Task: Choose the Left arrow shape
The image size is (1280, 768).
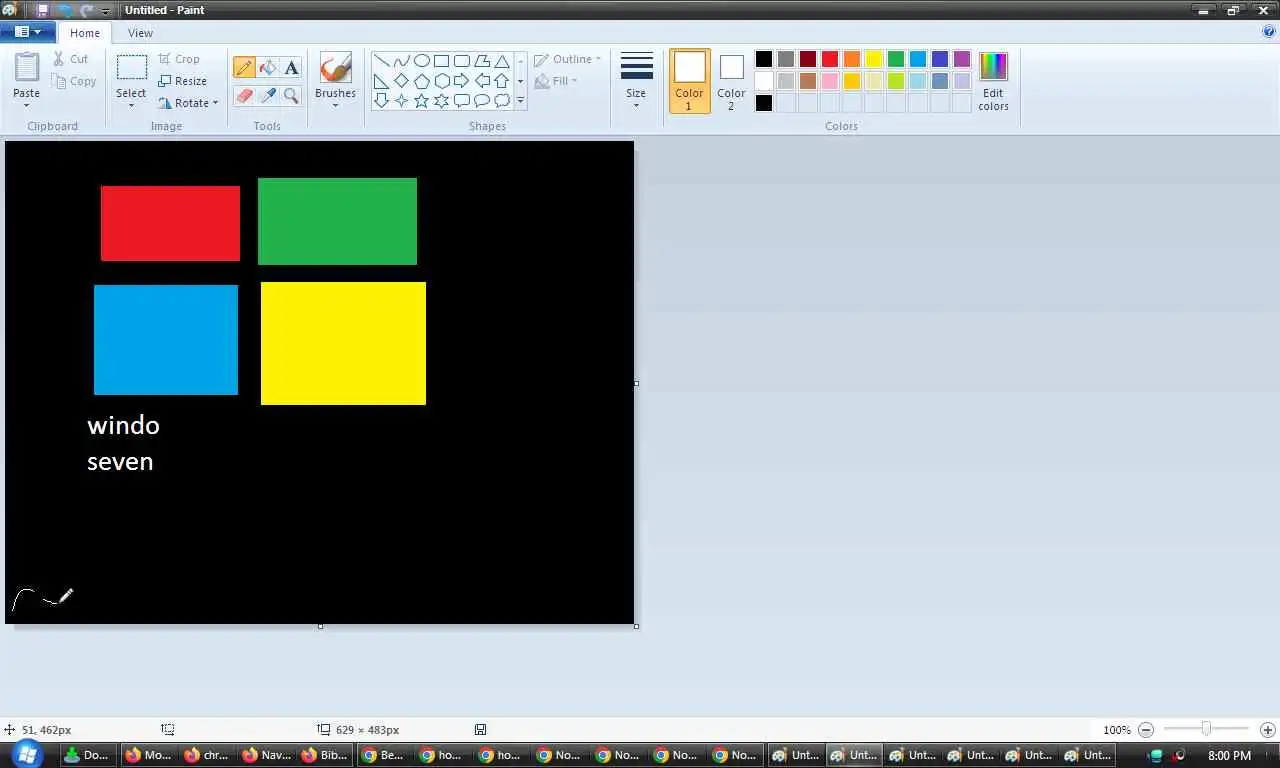Action: point(481,81)
